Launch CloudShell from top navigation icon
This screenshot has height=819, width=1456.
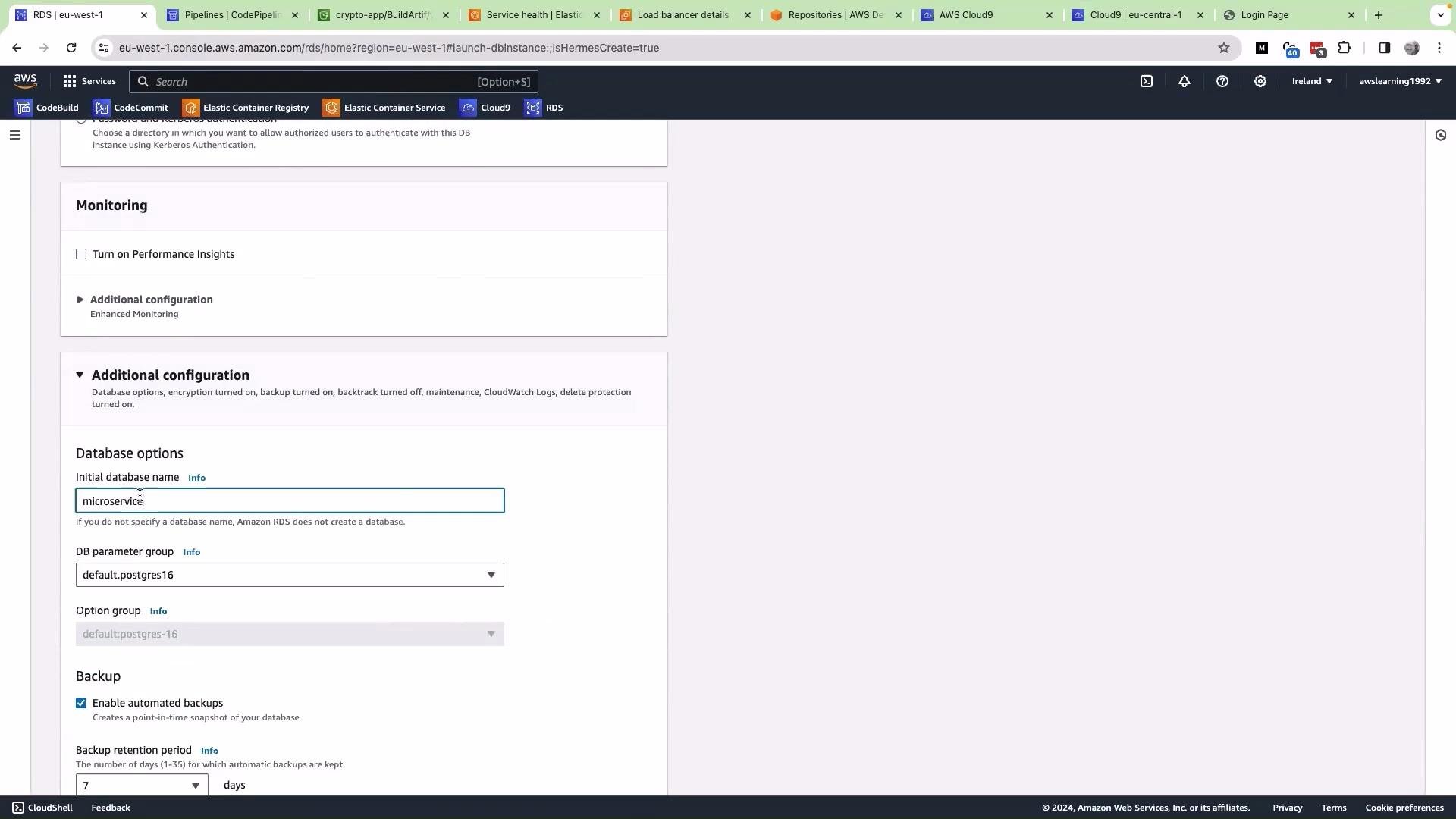point(1147,81)
